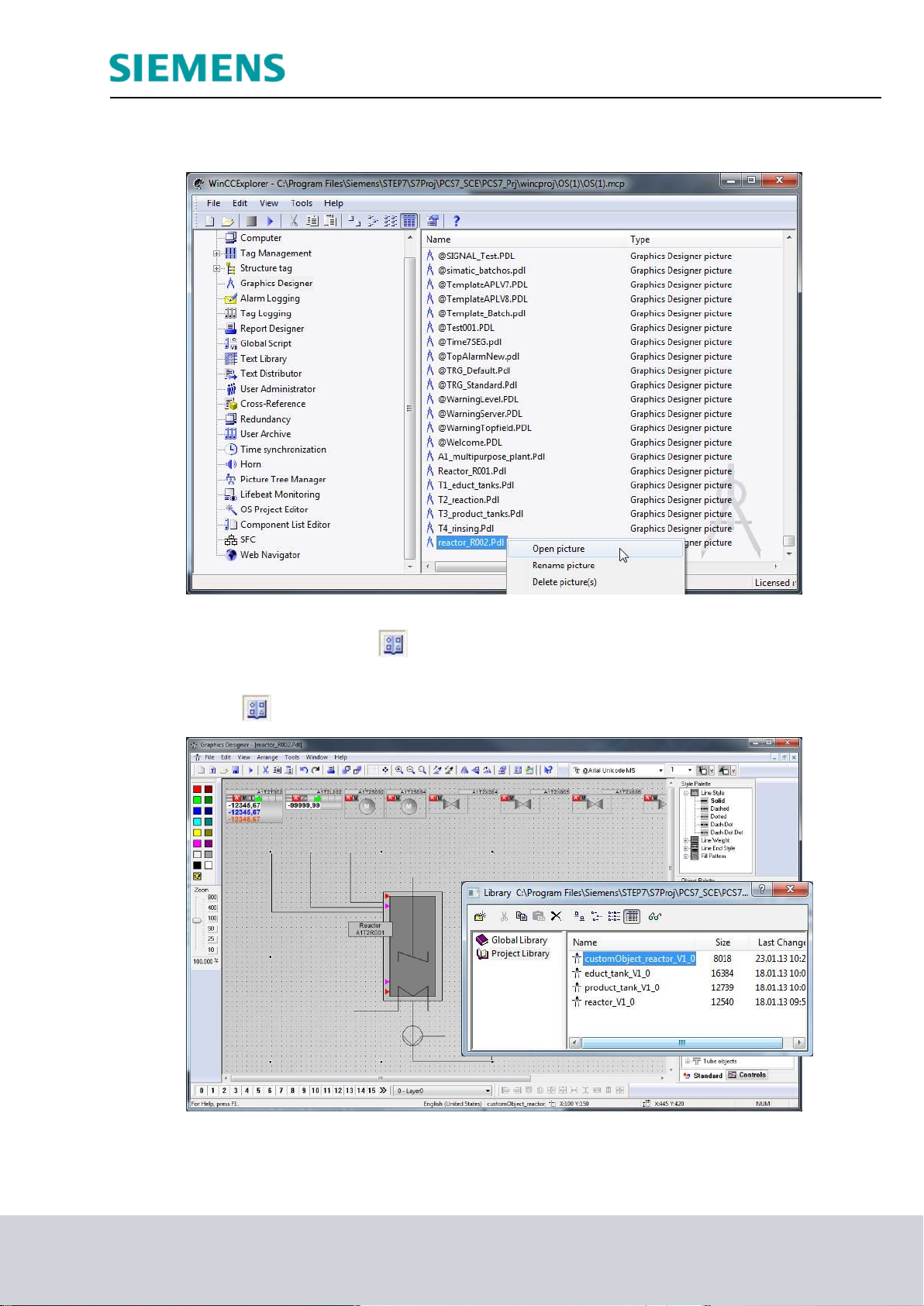Select educt_tank_V1_0 in the Library list
This screenshot has width=924, height=1306.
617,973
